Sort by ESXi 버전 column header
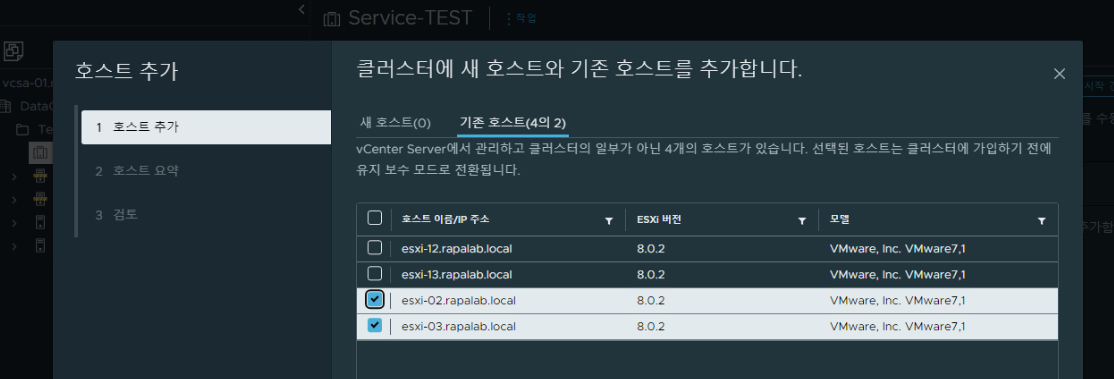The height and width of the screenshot is (379, 1114). 659,220
